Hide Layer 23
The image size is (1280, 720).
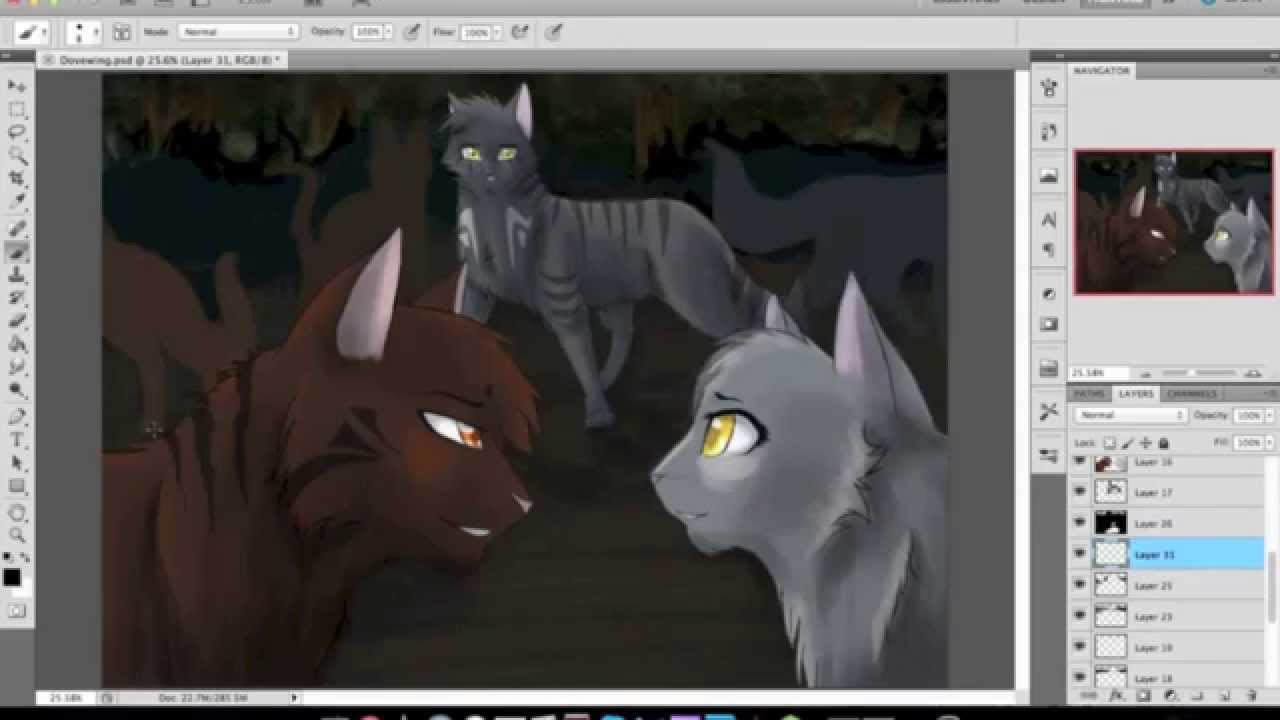tap(1079, 616)
